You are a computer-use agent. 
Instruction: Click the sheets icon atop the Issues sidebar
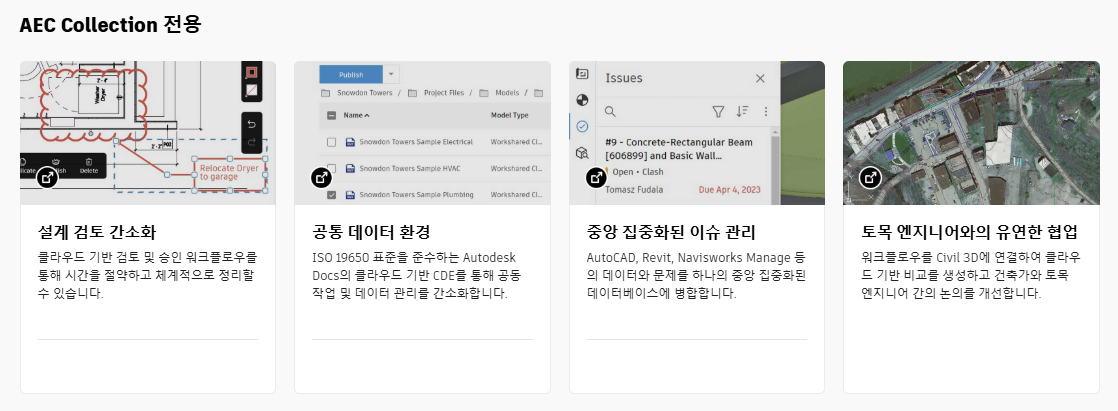(x=583, y=73)
